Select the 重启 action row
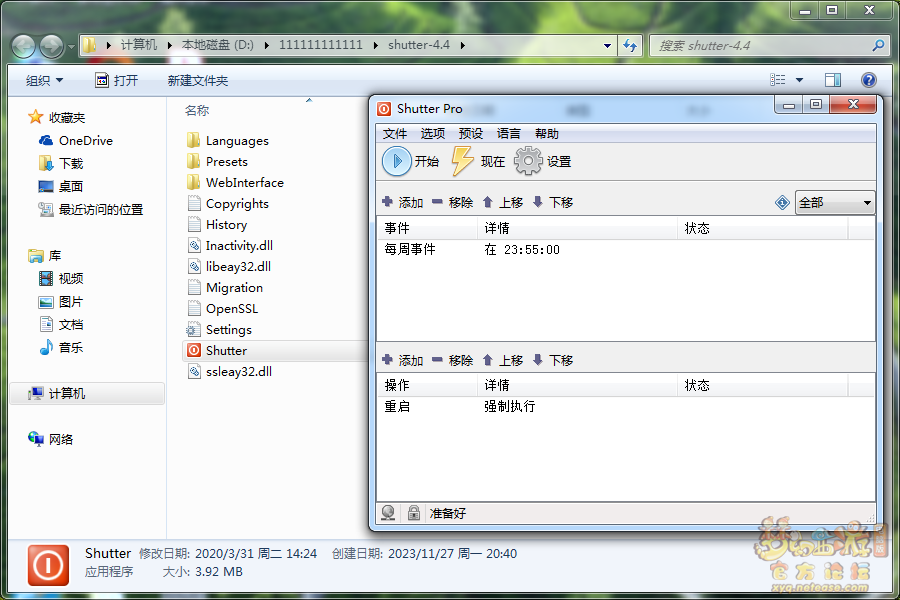 pyautogui.click(x=626, y=406)
